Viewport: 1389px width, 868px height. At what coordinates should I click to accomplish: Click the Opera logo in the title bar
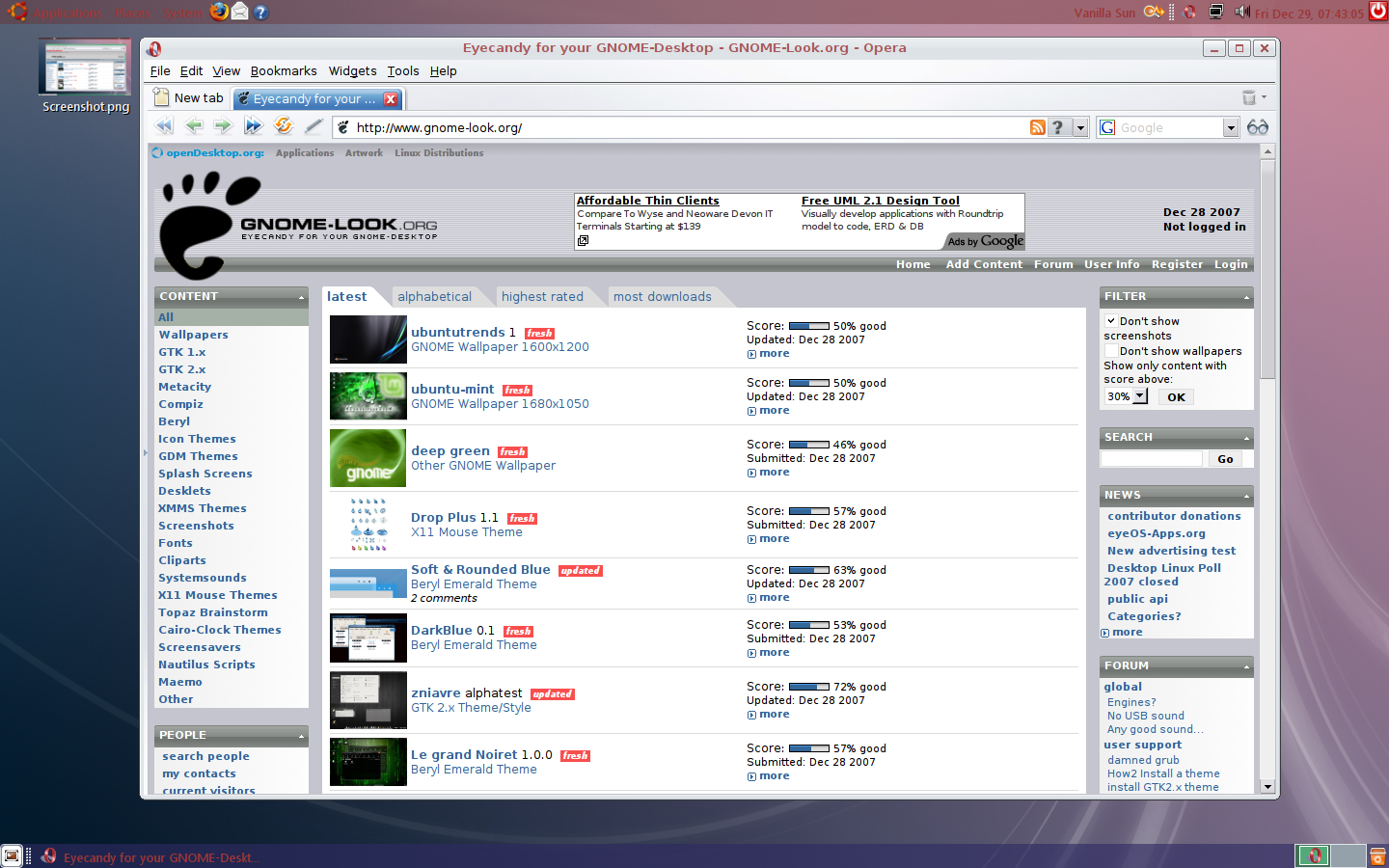click(x=154, y=48)
